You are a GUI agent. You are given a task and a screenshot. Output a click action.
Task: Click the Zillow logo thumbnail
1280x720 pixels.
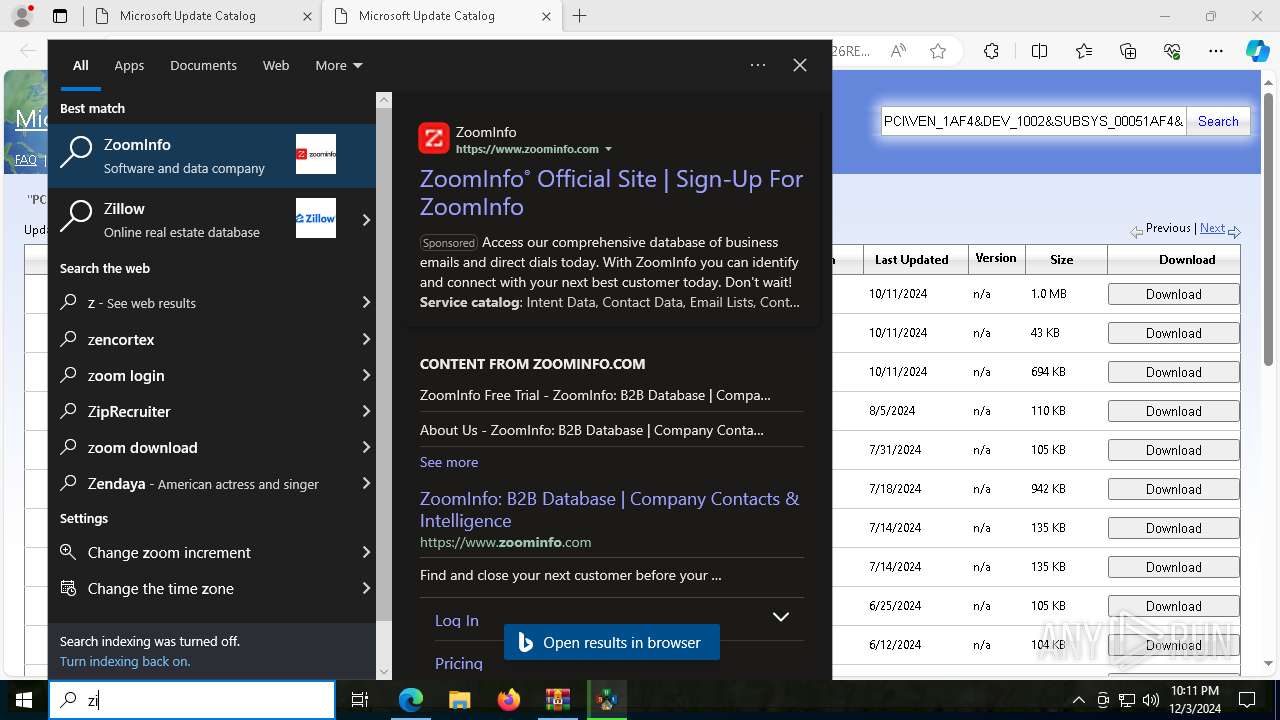click(x=316, y=218)
